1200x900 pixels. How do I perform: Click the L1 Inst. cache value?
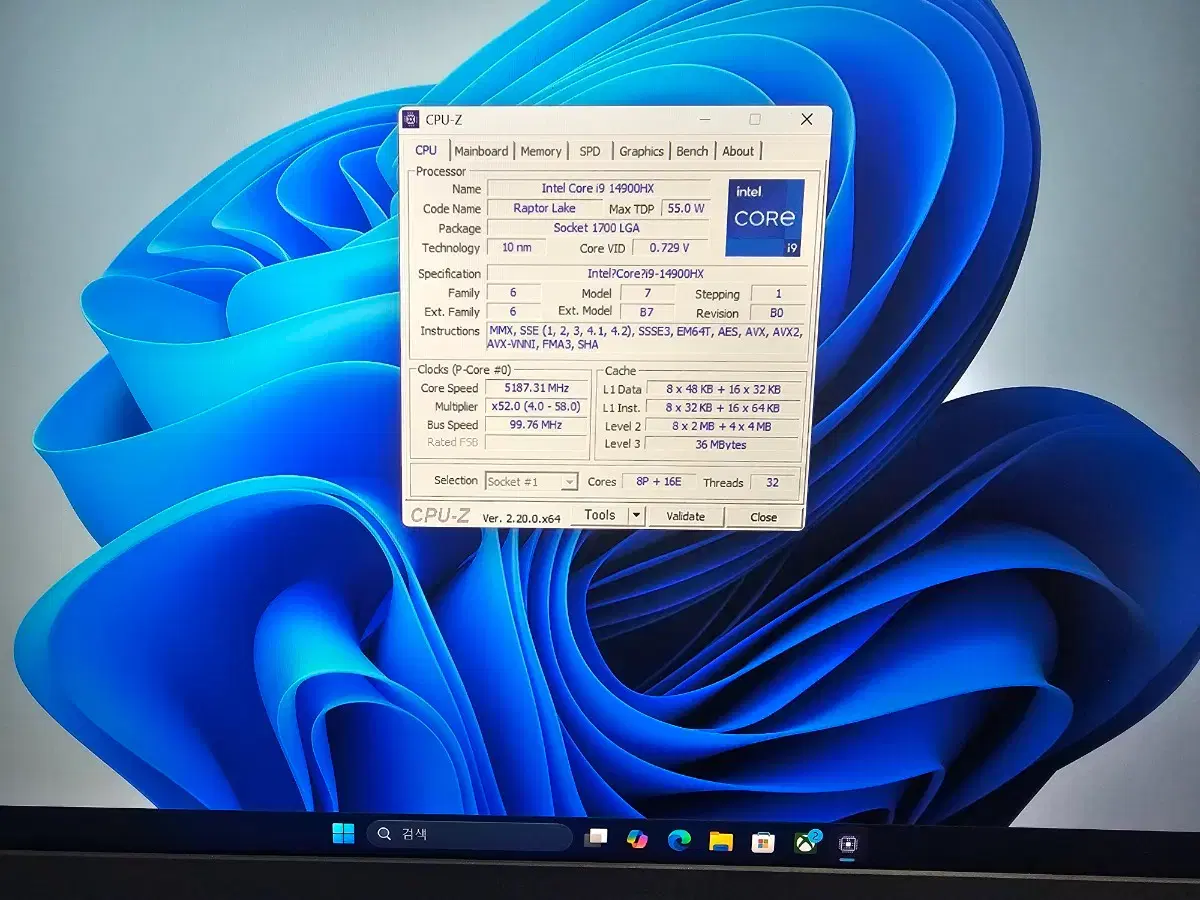tap(722, 408)
